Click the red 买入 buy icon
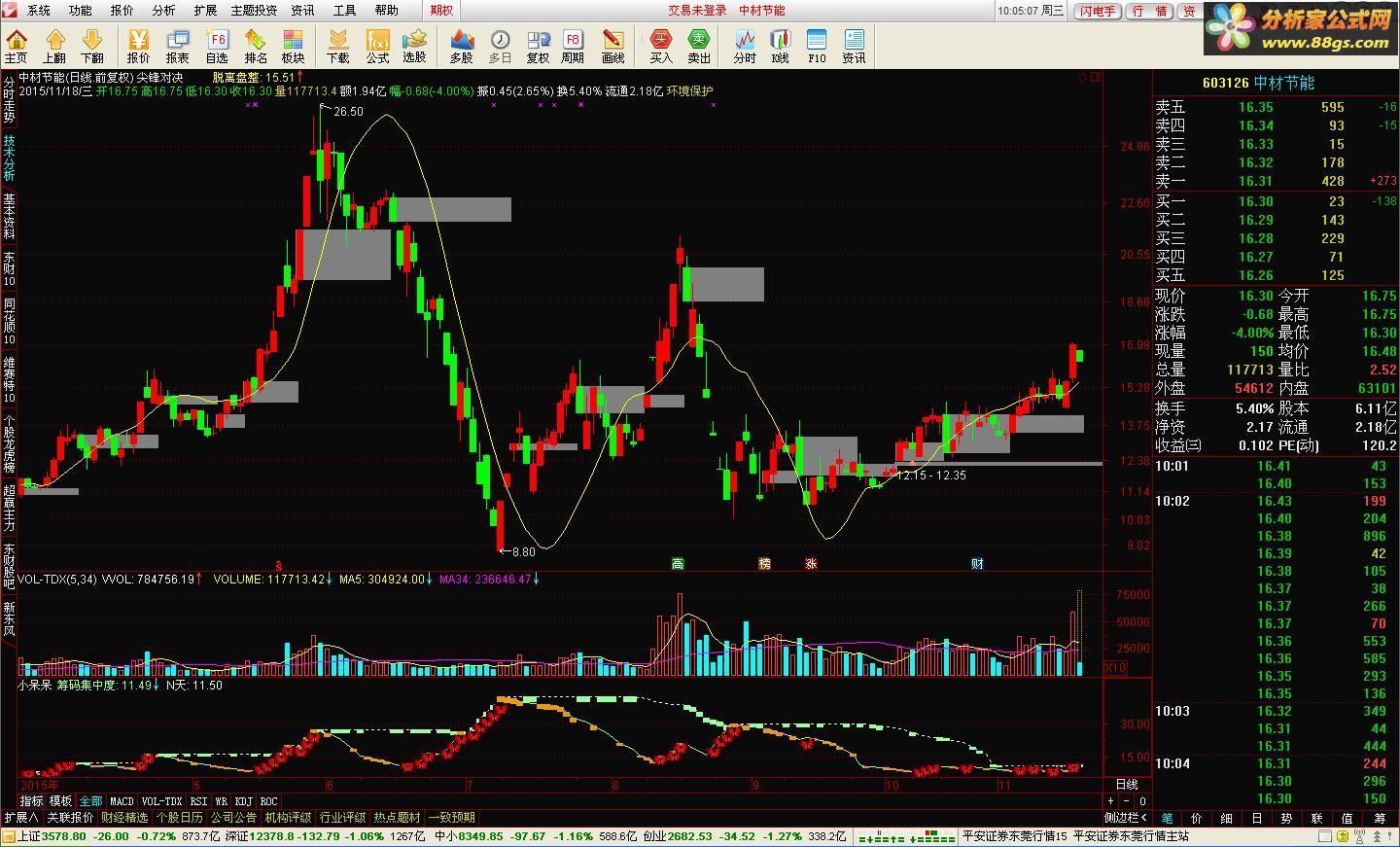The width and height of the screenshot is (1400, 847). click(x=661, y=46)
